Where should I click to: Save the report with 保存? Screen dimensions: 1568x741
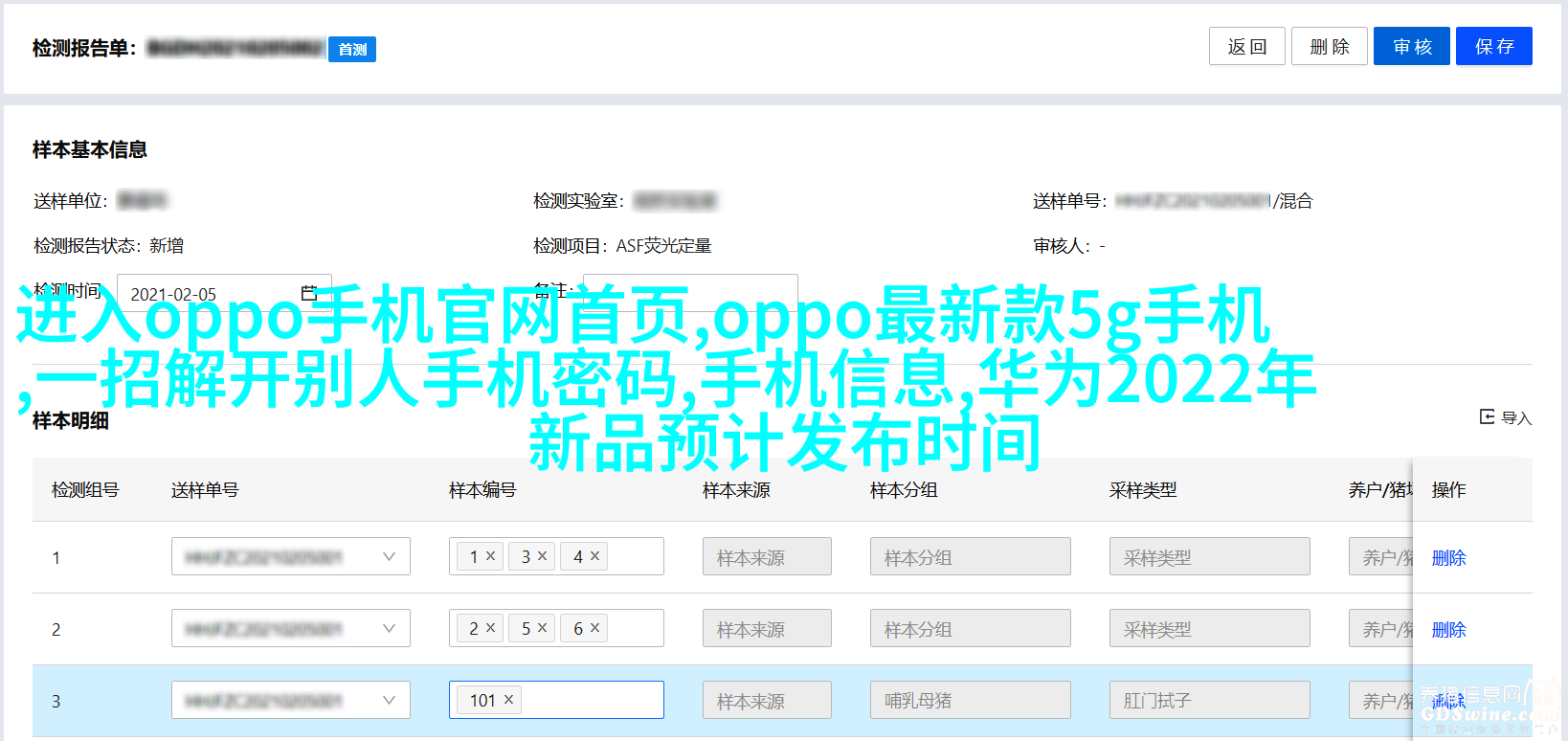tap(1494, 46)
